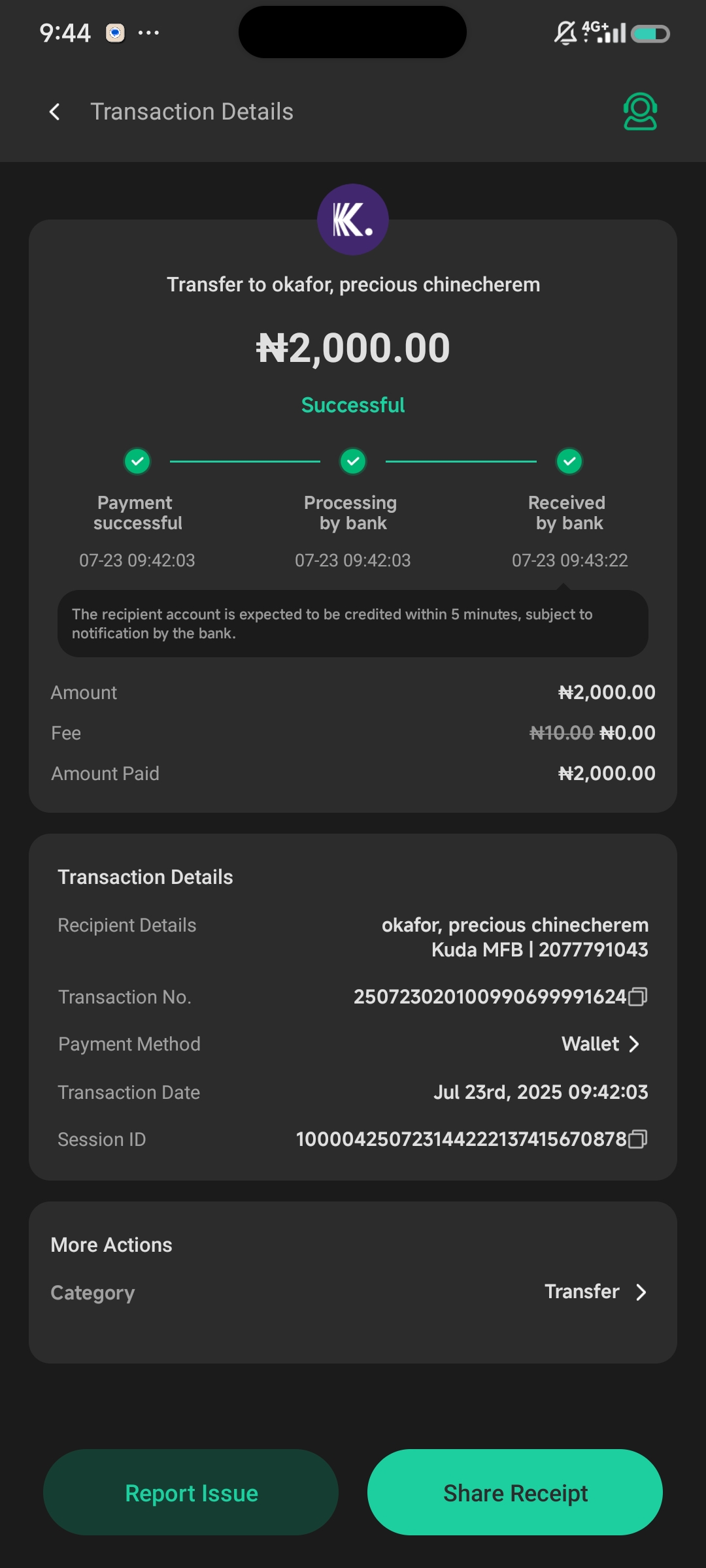Tap the More Actions section heading

pos(112,1245)
